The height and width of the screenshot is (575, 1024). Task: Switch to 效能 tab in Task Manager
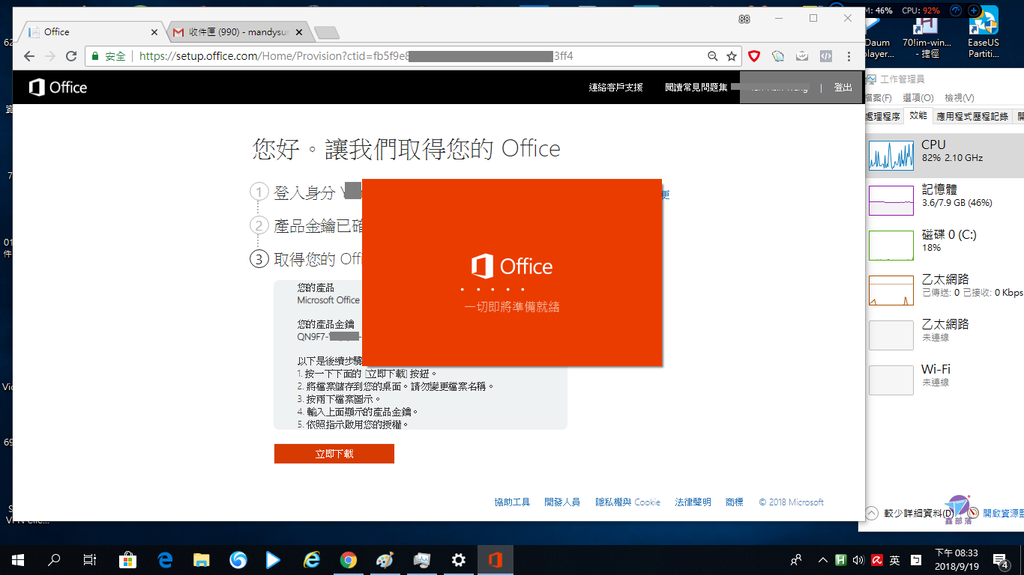918,116
